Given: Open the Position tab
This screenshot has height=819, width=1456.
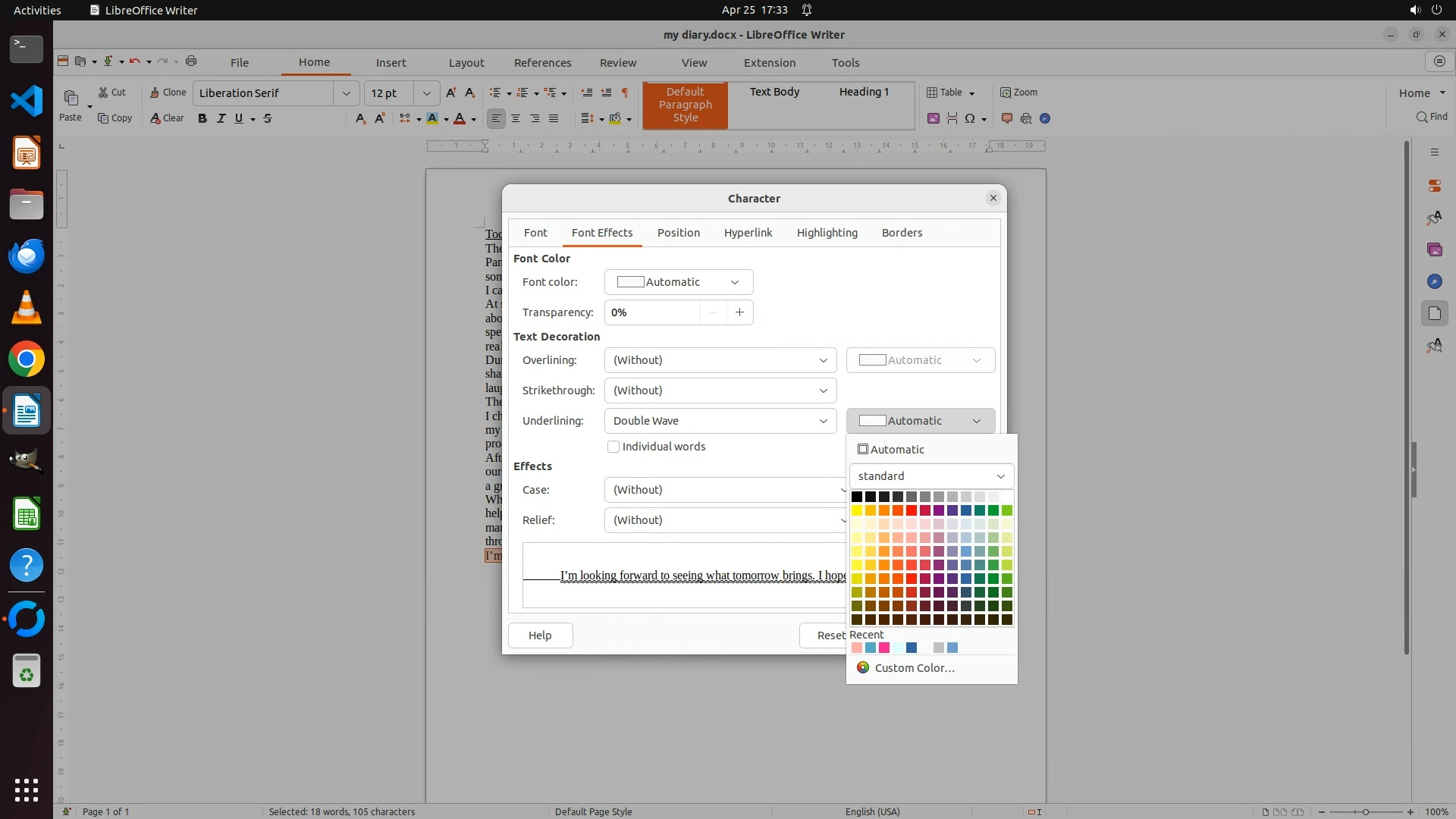Looking at the screenshot, I should click(678, 233).
